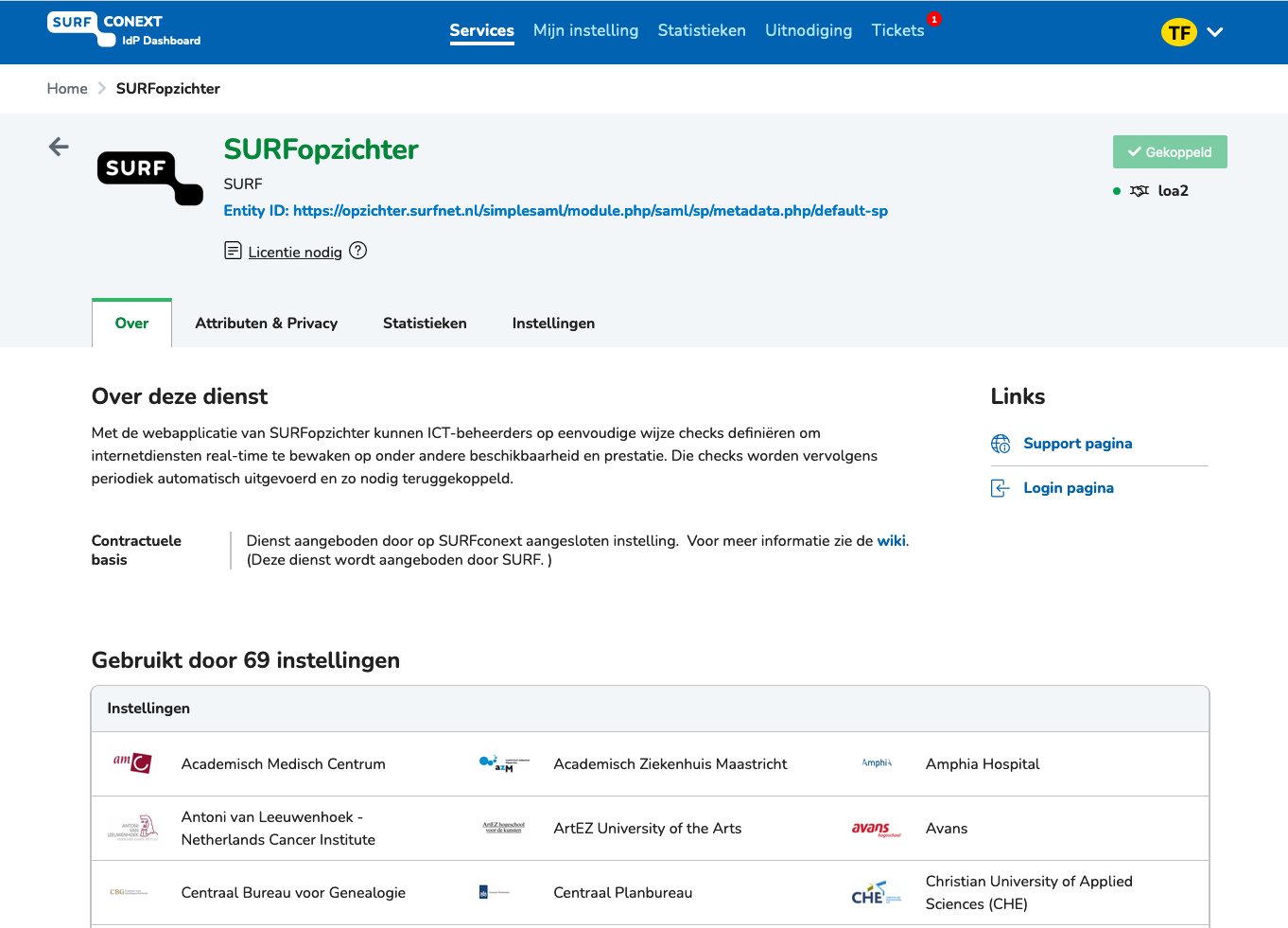This screenshot has height=928, width=1288.
Task: Click the SURF service logo
Action: coord(150,178)
